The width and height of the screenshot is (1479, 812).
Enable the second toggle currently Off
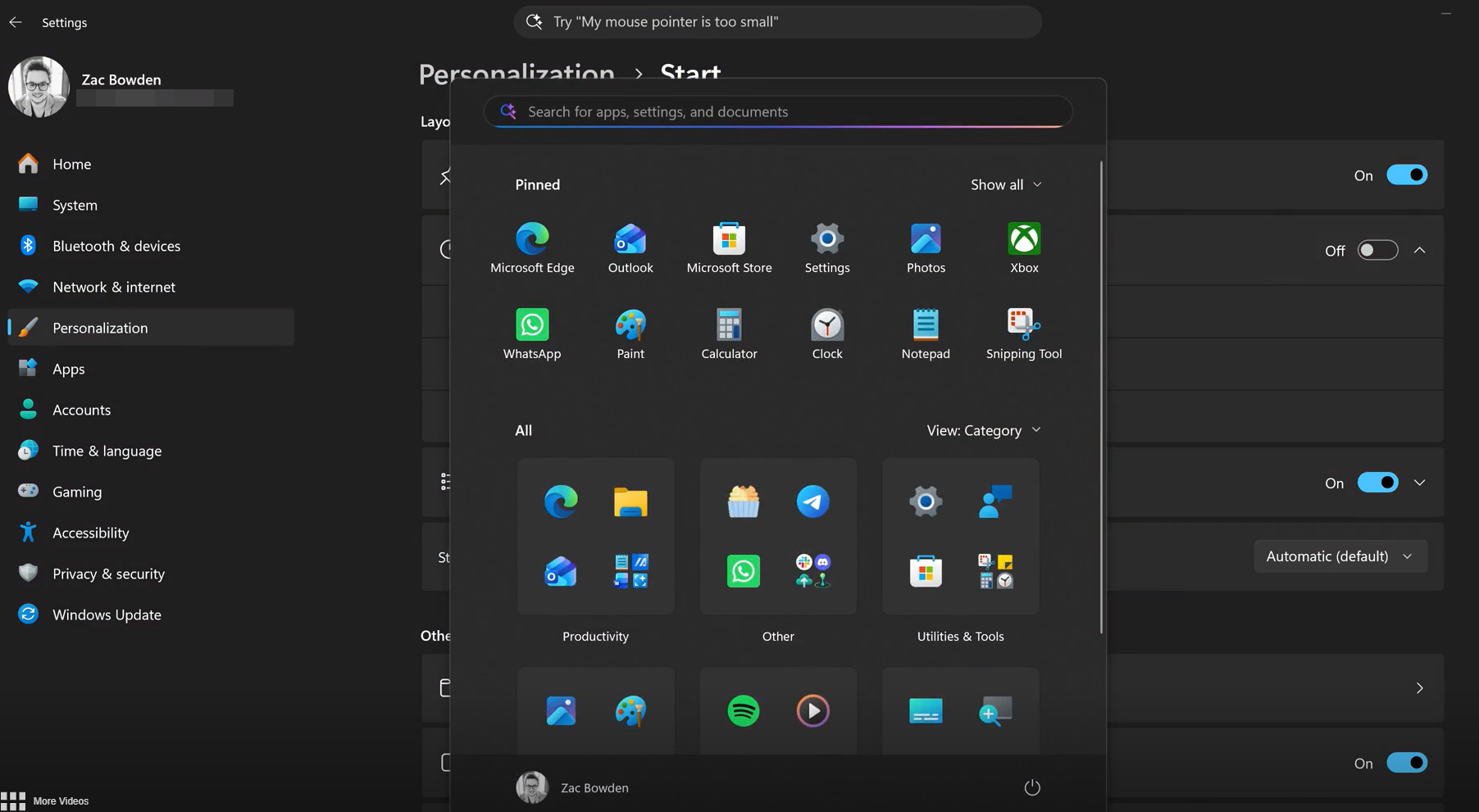pos(1377,251)
